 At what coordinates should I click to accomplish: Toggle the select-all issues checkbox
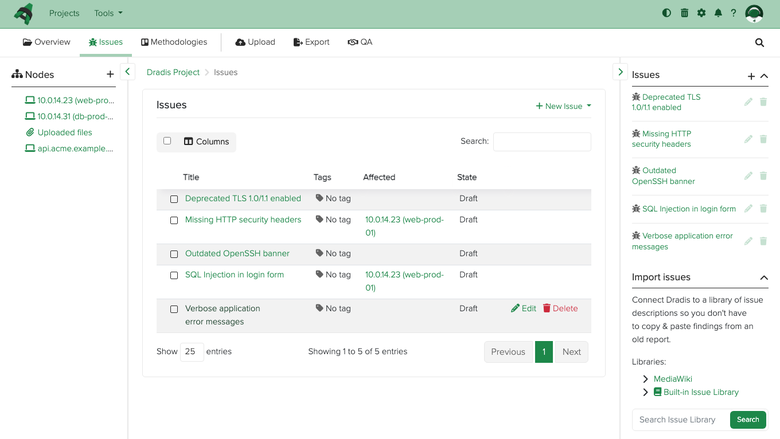167,141
